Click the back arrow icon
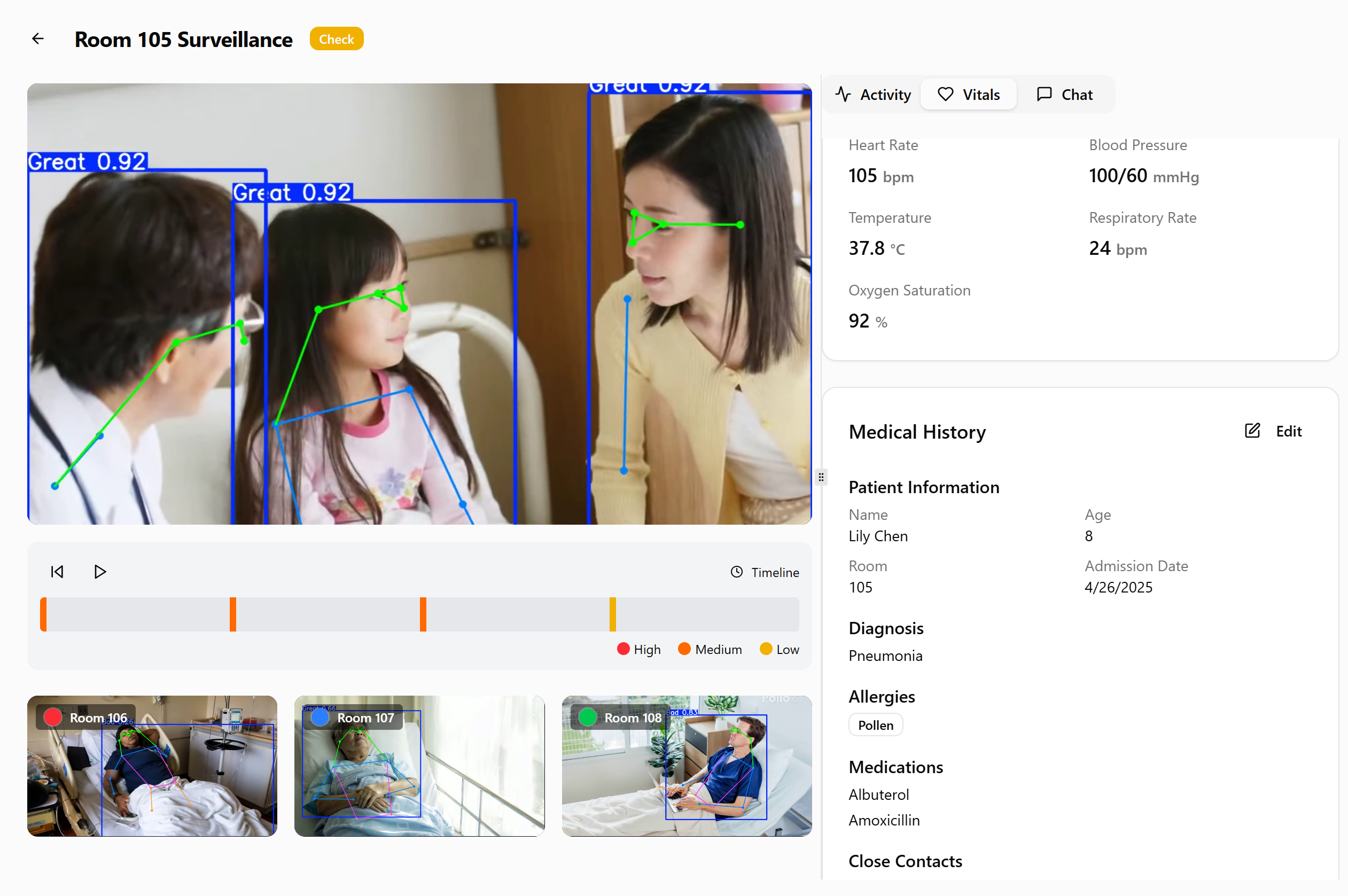The image size is (1348, 896). pyautogui.click(x=38, y=39)
